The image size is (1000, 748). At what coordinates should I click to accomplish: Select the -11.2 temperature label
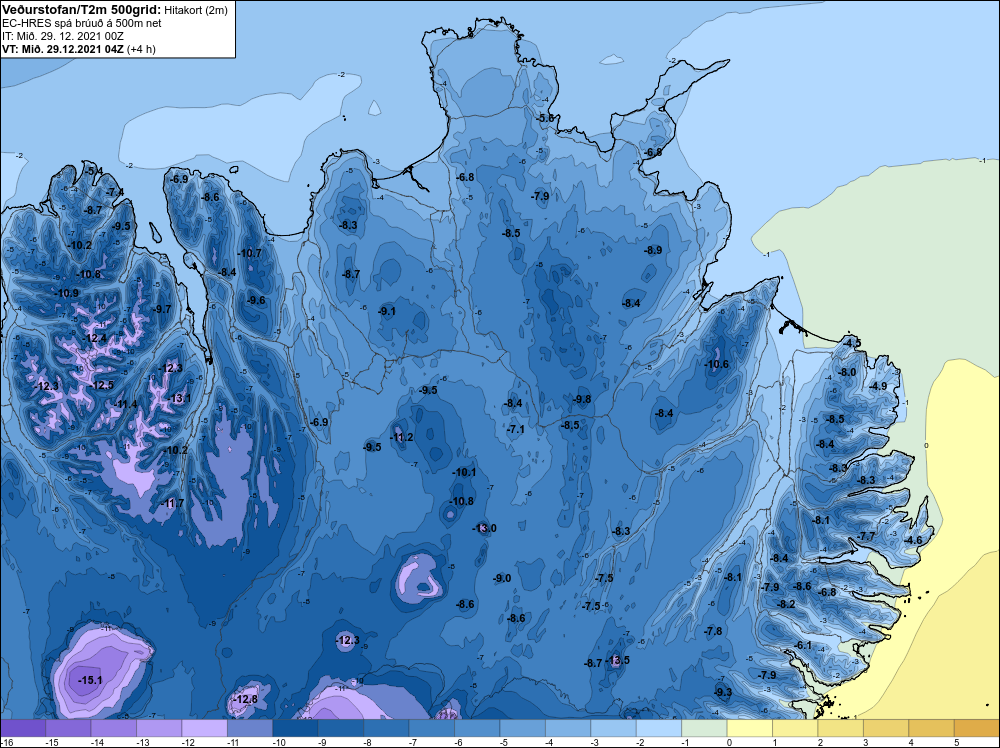pyautogui.click(x=401, y=437)
